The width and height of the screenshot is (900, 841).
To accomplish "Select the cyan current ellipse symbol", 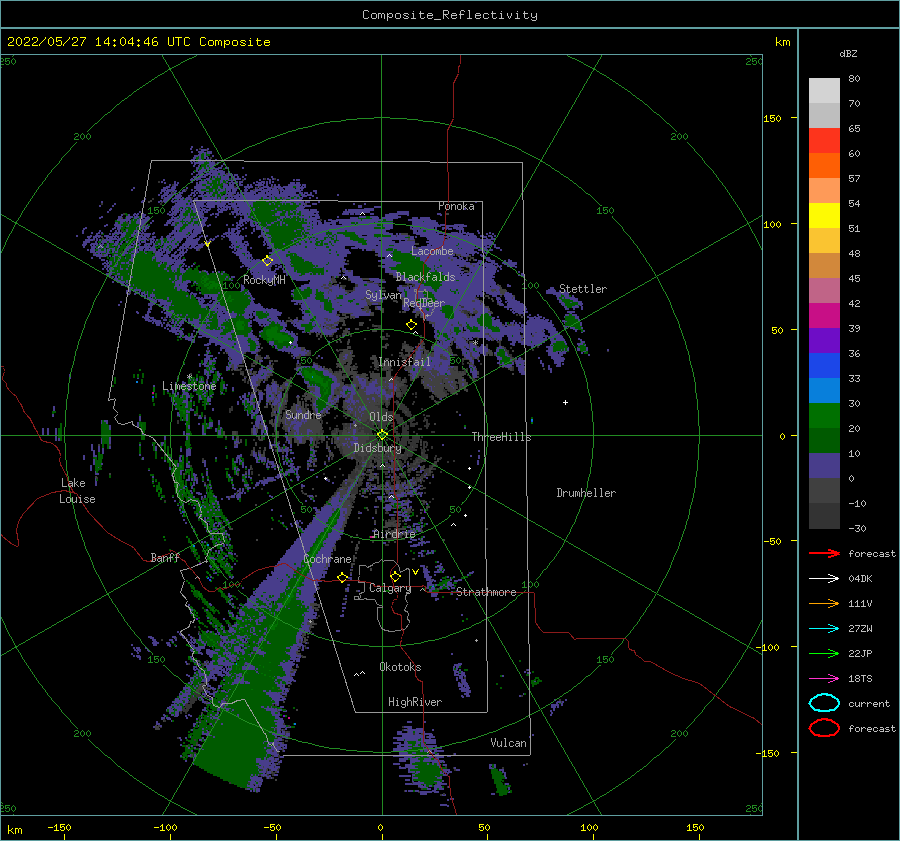I will (x=824, y=703).
